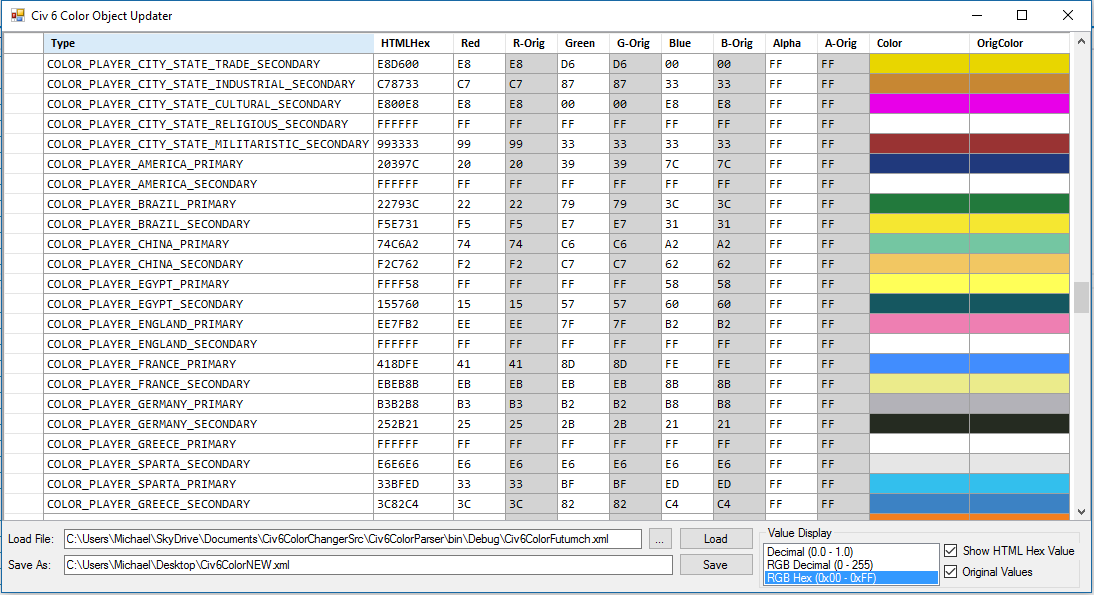Click the Save button
Screen dimensions: 1094x595
coord(715,565)
